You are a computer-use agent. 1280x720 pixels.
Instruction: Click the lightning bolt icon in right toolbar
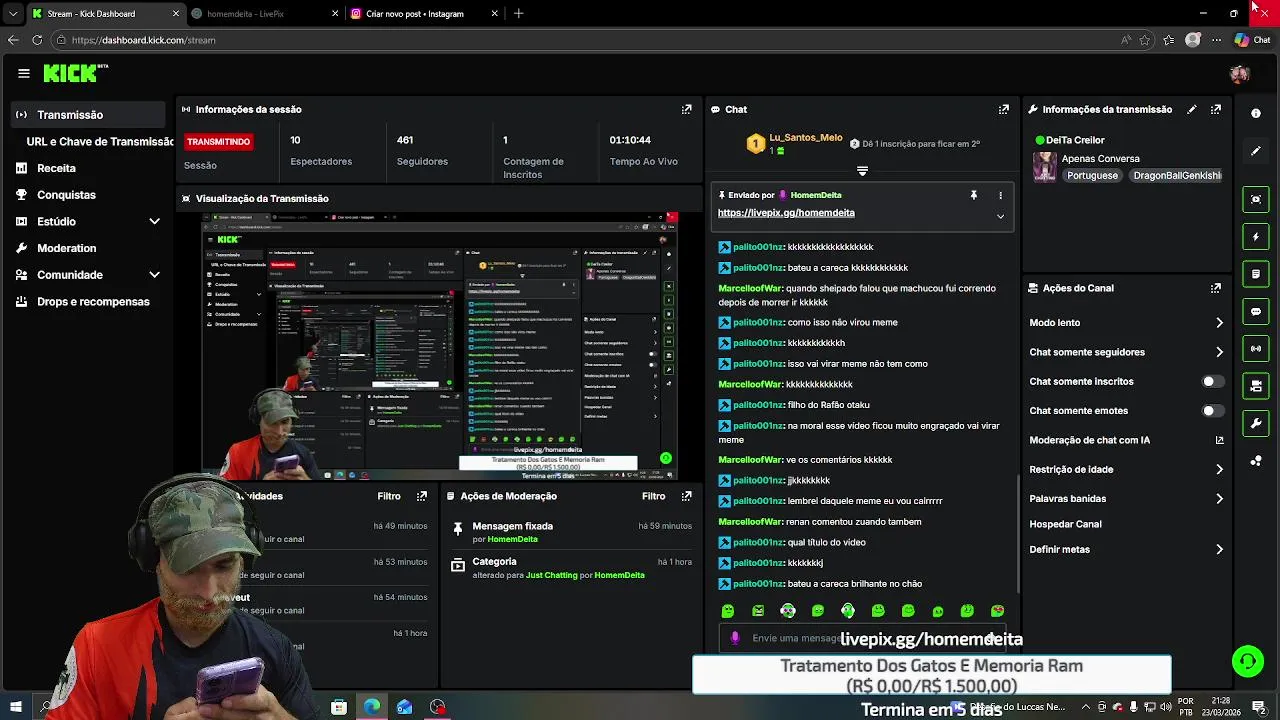(1256, 237)
